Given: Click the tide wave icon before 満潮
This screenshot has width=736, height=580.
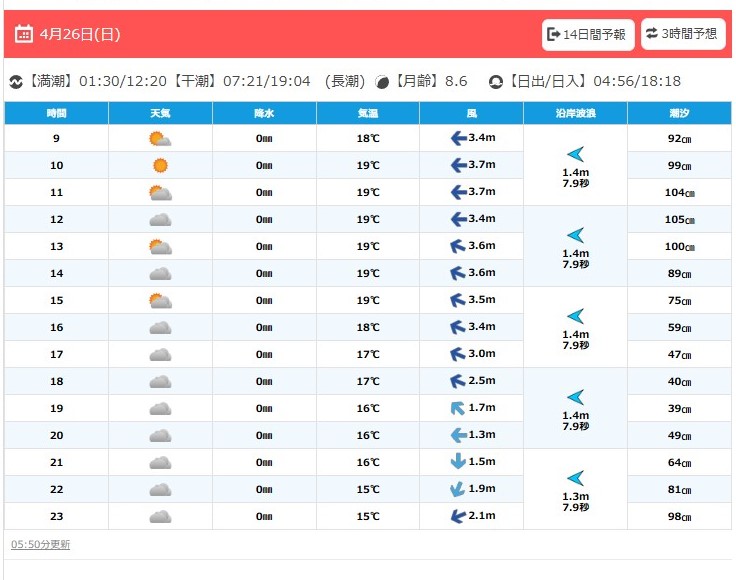Looking at the screenshot, I should (15, 82).
